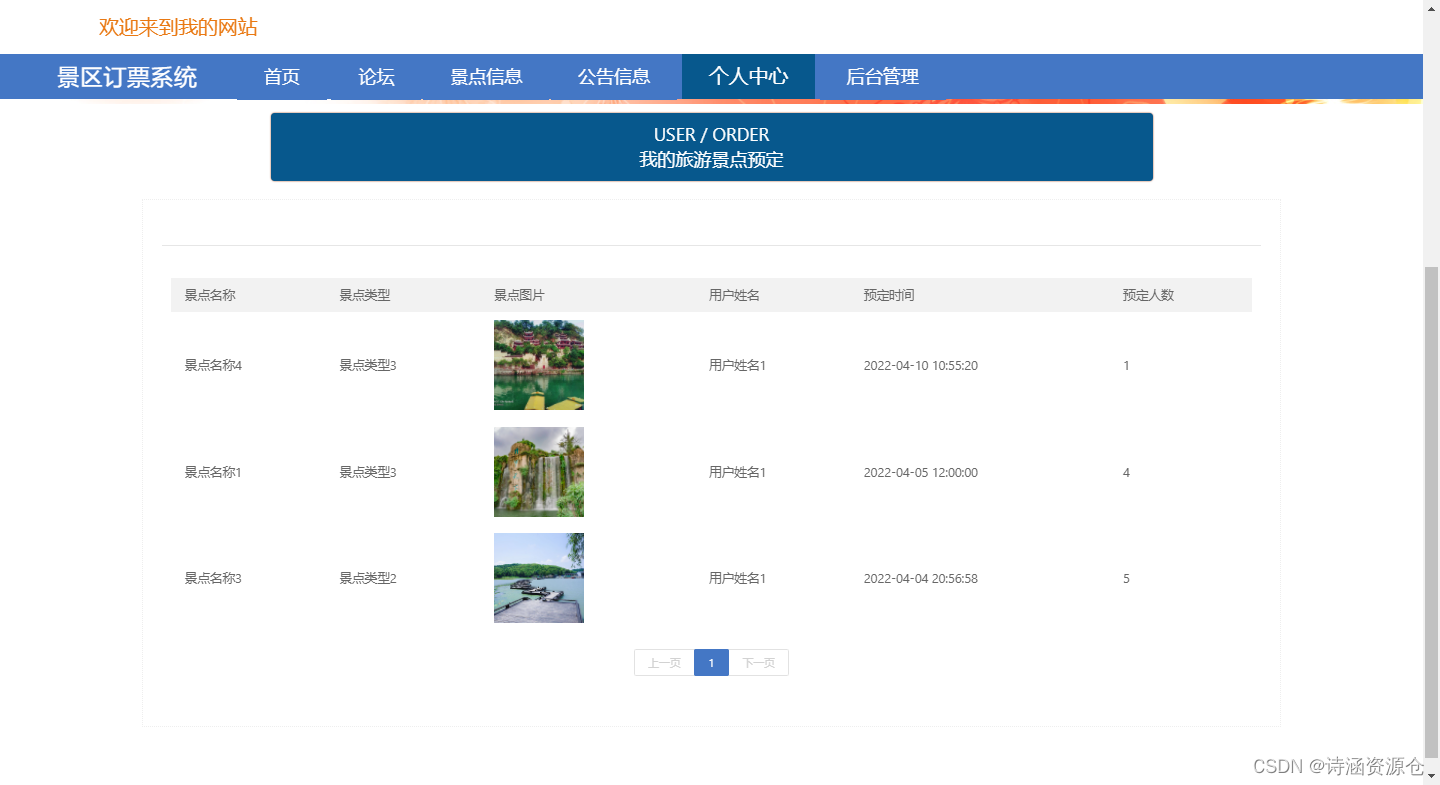Screen dimensions: 1440x785
Task: Click the 景点类型2 cell
Action: tap(368, 578)
